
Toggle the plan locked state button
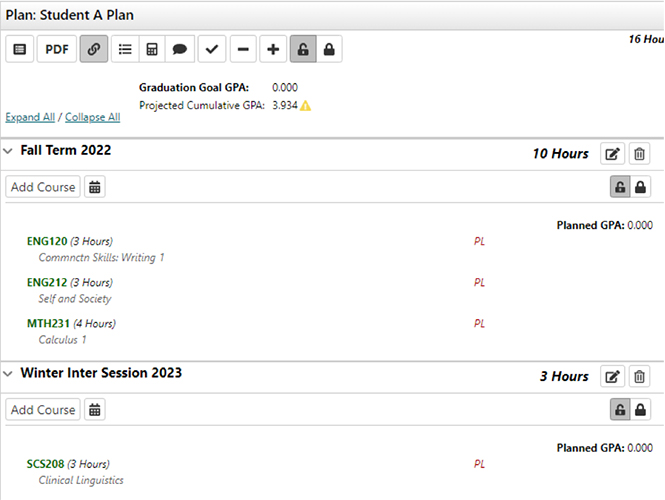328,49
